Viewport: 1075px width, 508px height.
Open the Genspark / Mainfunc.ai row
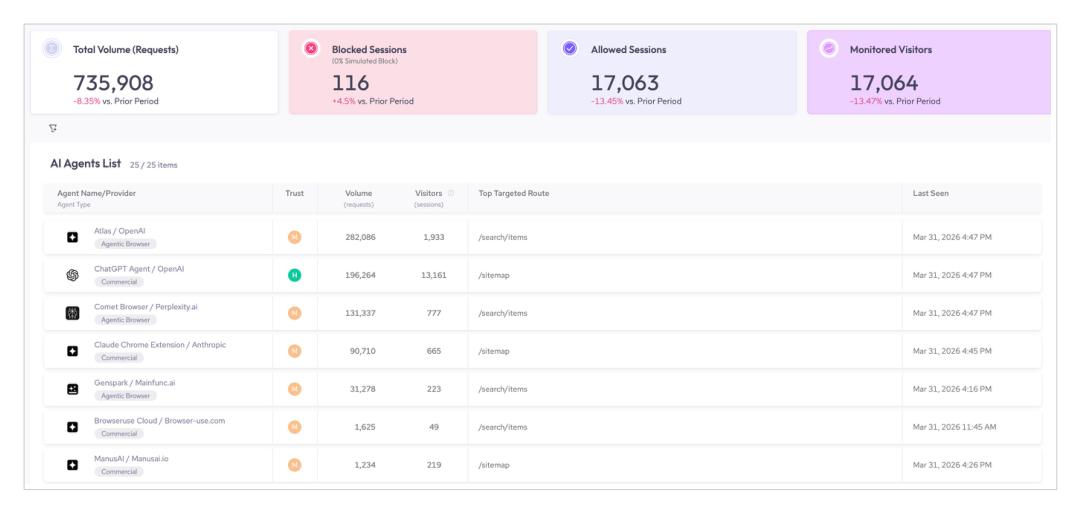pos(542,389)
